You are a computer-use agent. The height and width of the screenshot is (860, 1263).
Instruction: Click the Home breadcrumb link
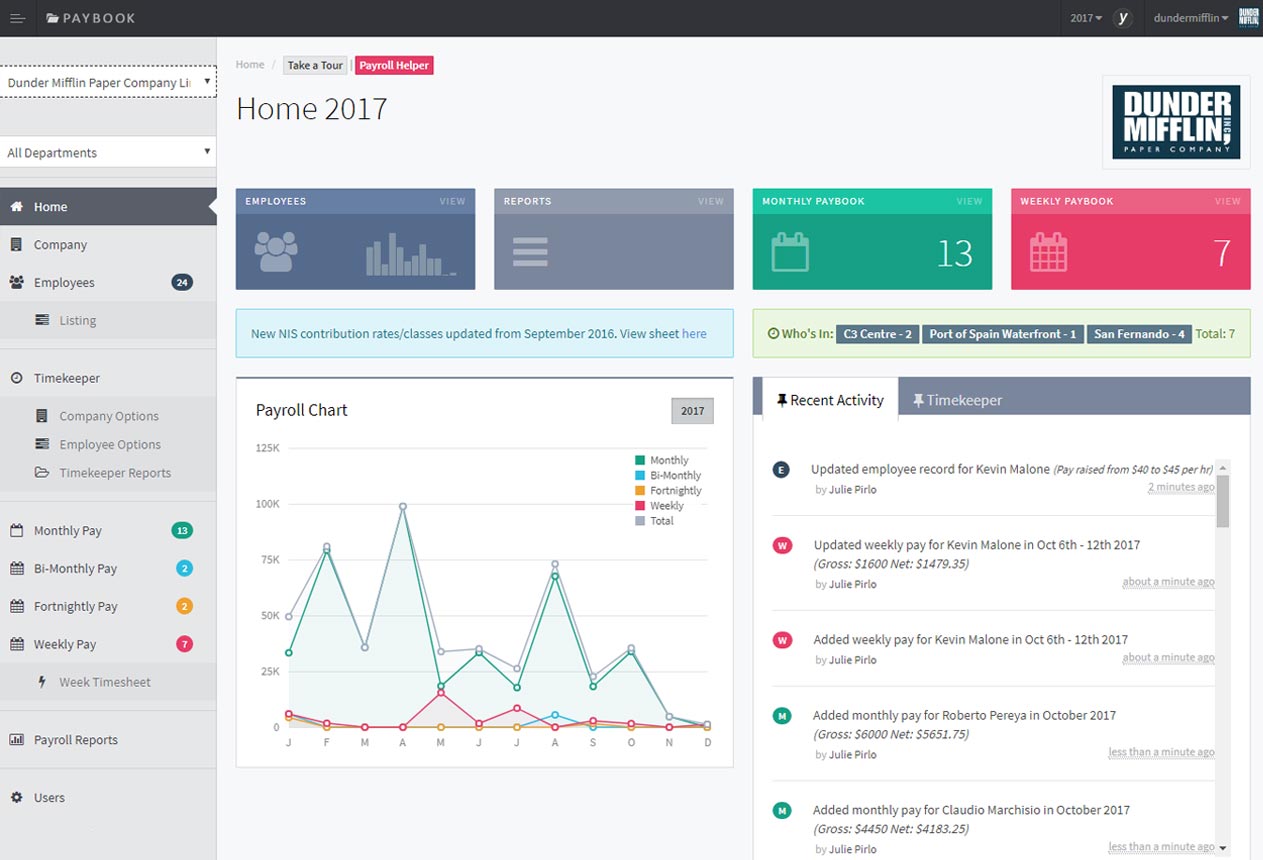coord(250,65)
